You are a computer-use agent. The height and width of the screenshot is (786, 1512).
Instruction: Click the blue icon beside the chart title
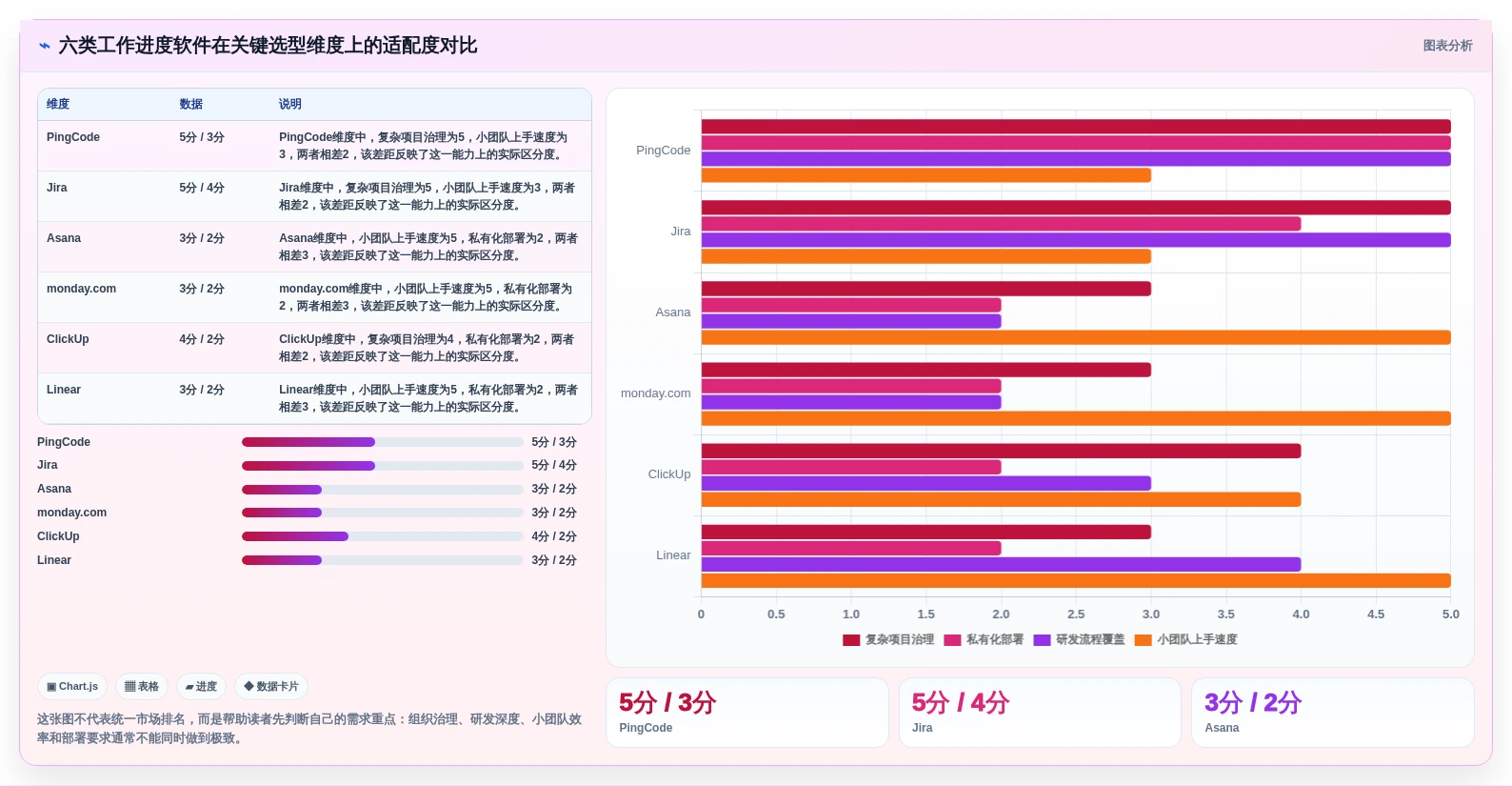pyautogui.click(x=44, y=46)
